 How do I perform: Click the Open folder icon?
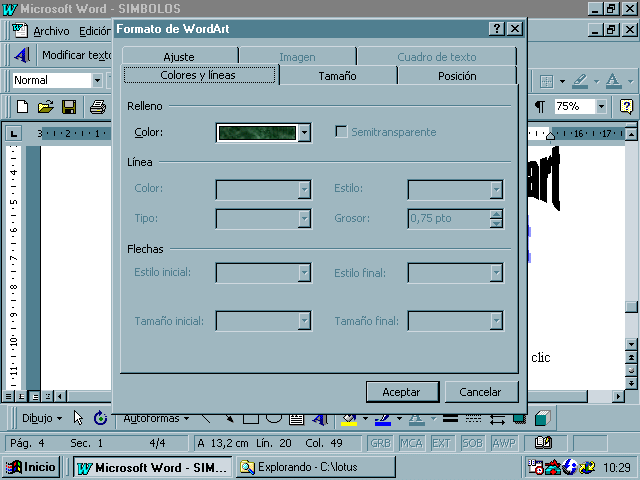[46, 107]
